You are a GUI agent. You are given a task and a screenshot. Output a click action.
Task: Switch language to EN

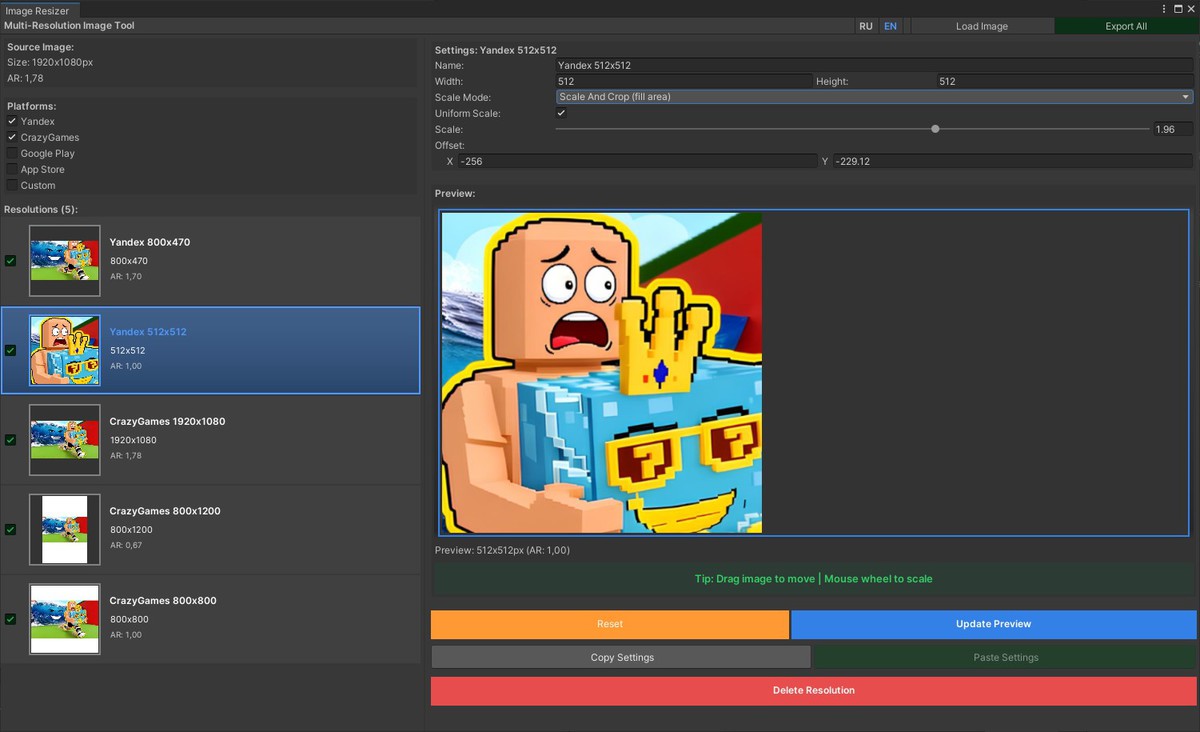(x=890, y=26)
